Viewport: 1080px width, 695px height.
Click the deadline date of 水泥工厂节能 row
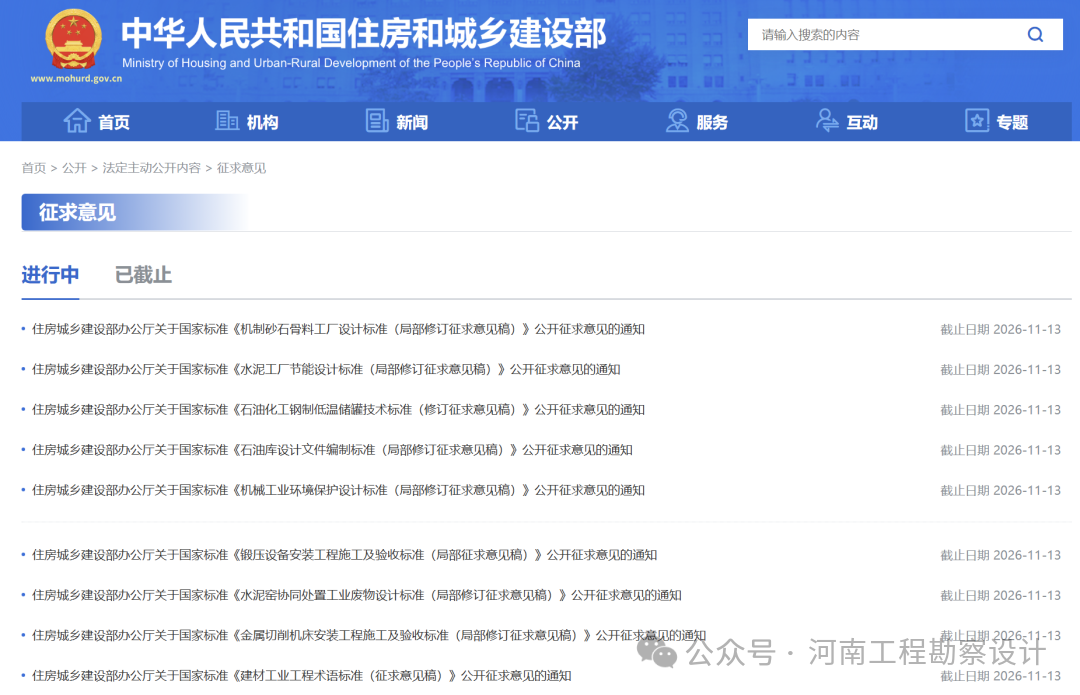pos(1001,369)
